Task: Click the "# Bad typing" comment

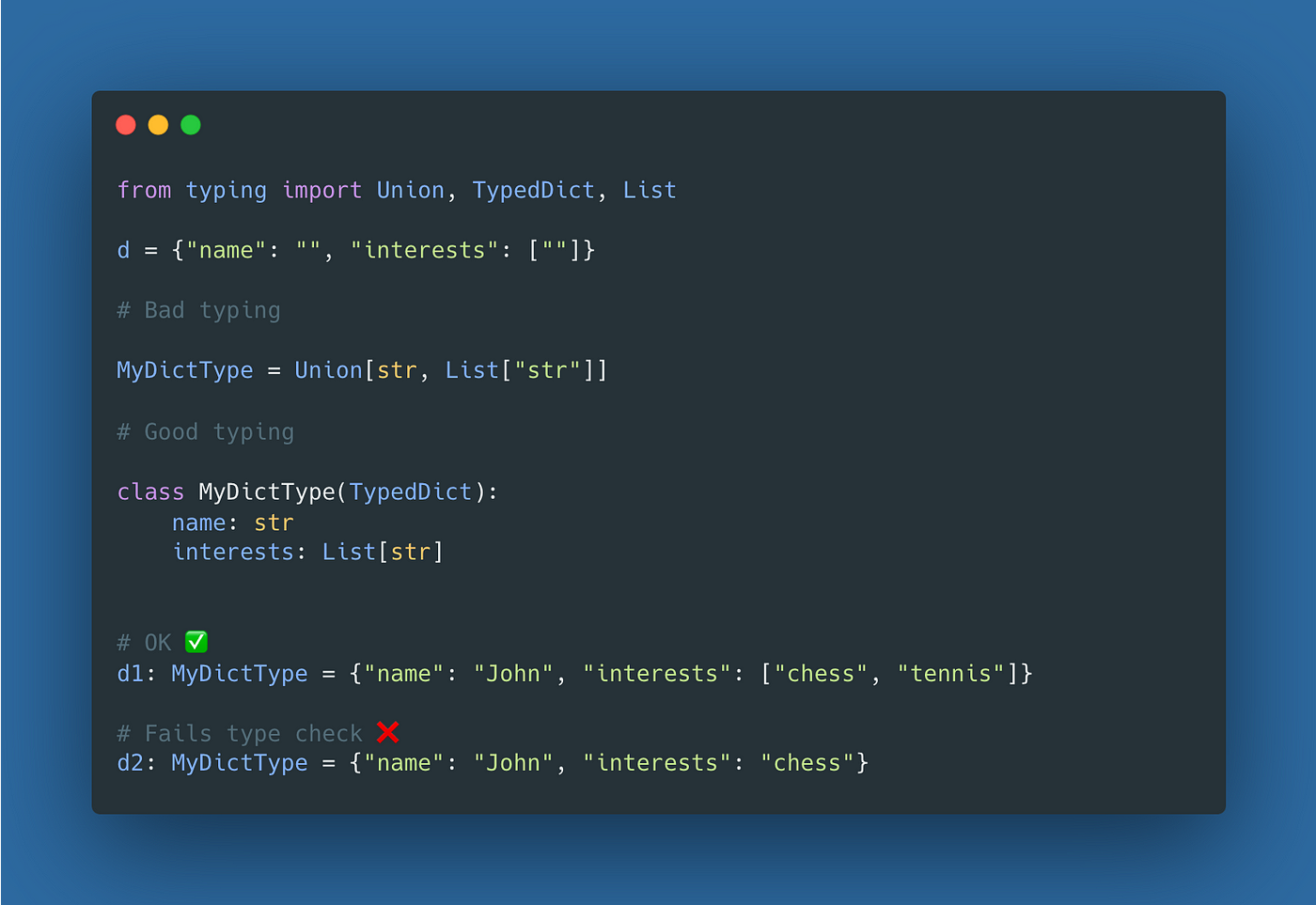Action: coord(198,310)
